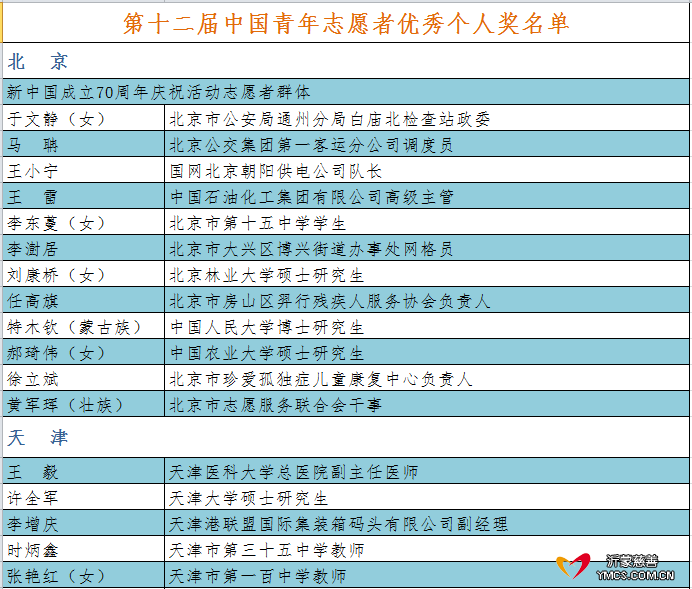Select cell 北京市志愿服务联合会干事
692x589 pixels.
[427, 404]
